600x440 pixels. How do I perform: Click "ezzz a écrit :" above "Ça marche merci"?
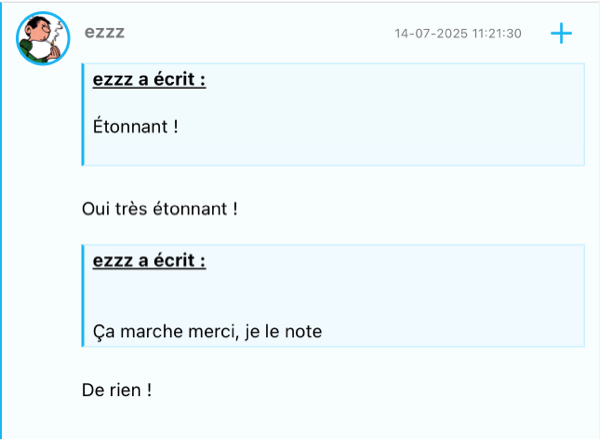coord(149,261)
